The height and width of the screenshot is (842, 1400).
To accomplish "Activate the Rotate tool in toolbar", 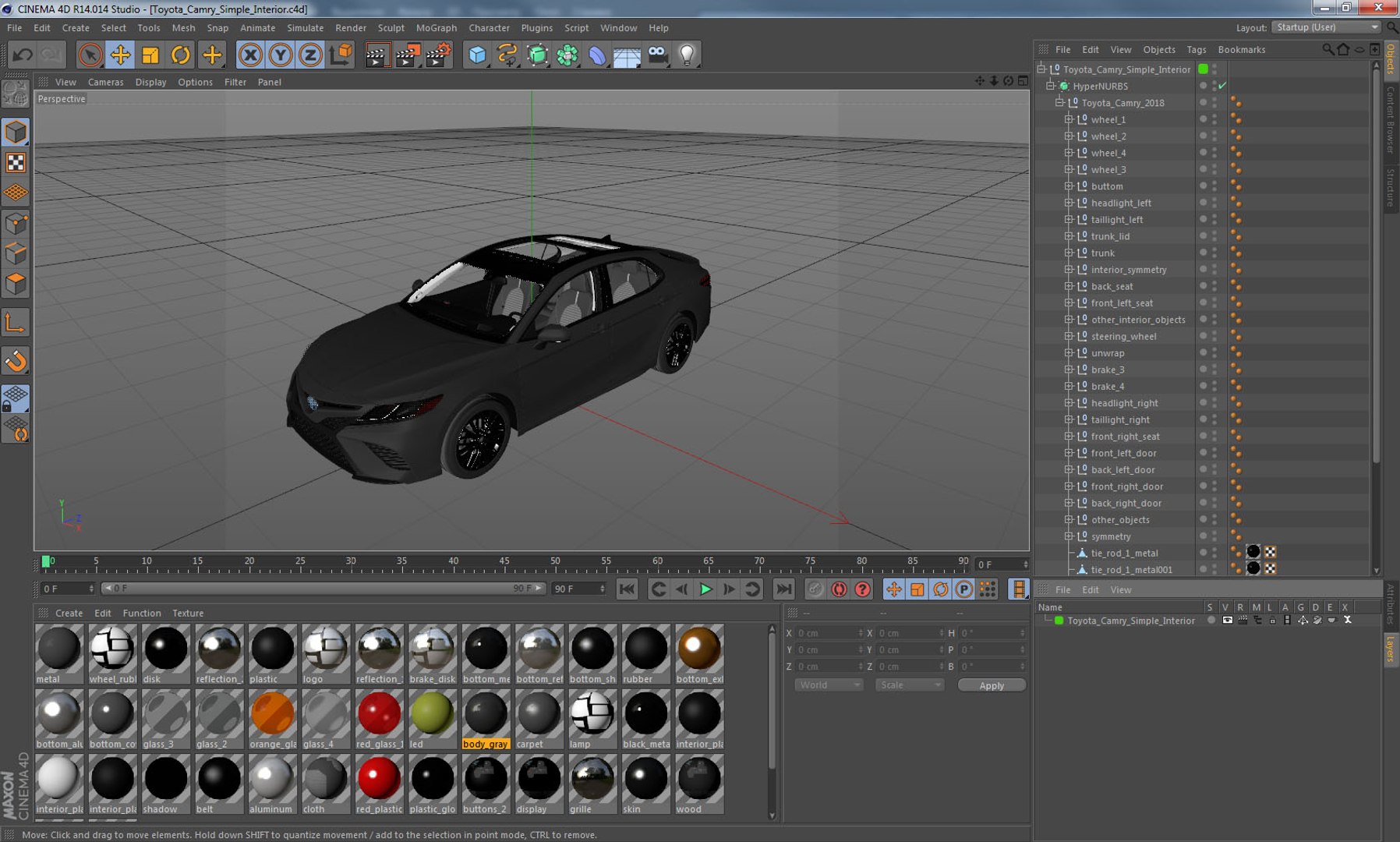I will click(181, 55).
